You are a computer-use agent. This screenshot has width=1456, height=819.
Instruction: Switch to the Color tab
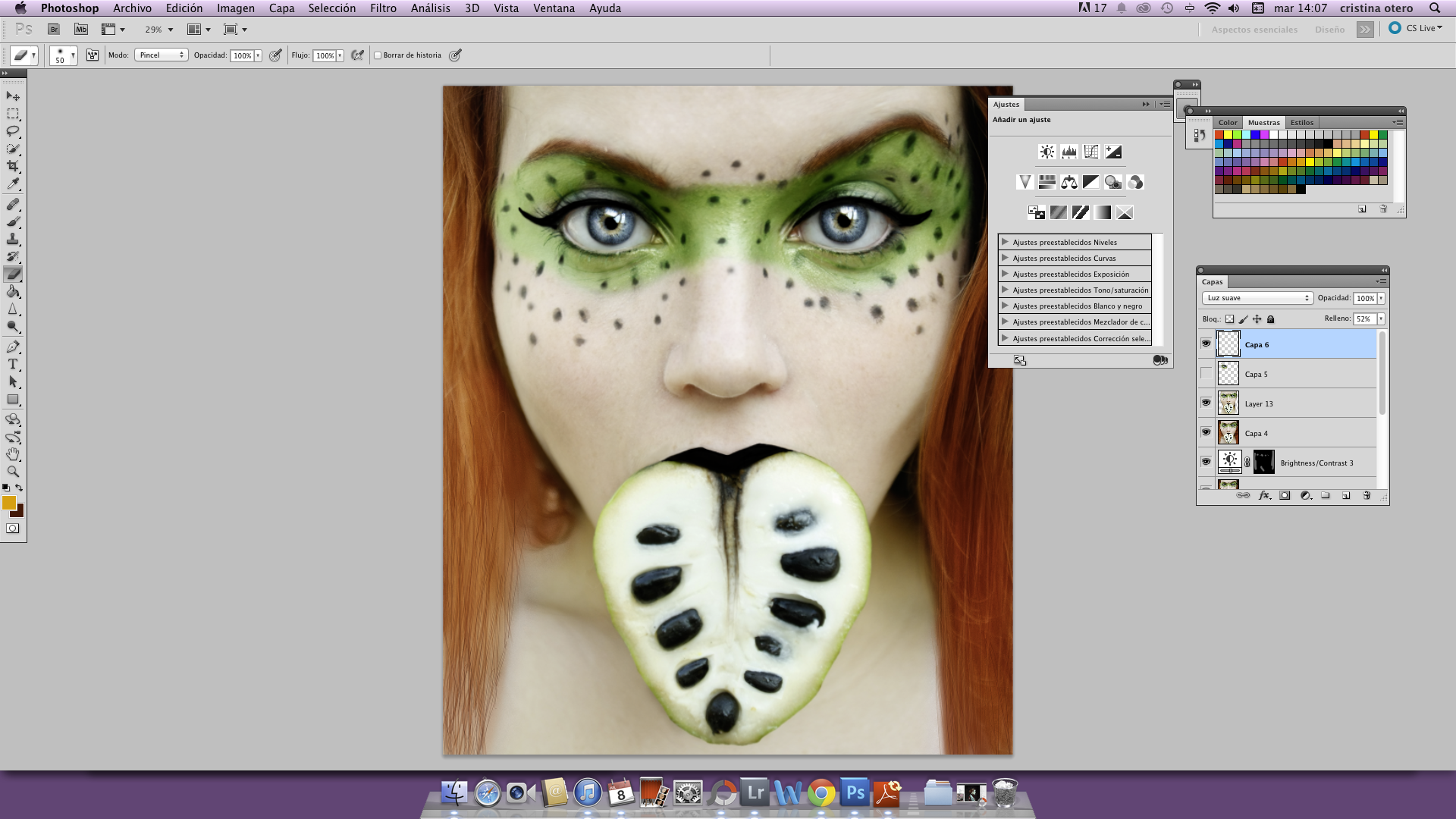pos(1228,122)
